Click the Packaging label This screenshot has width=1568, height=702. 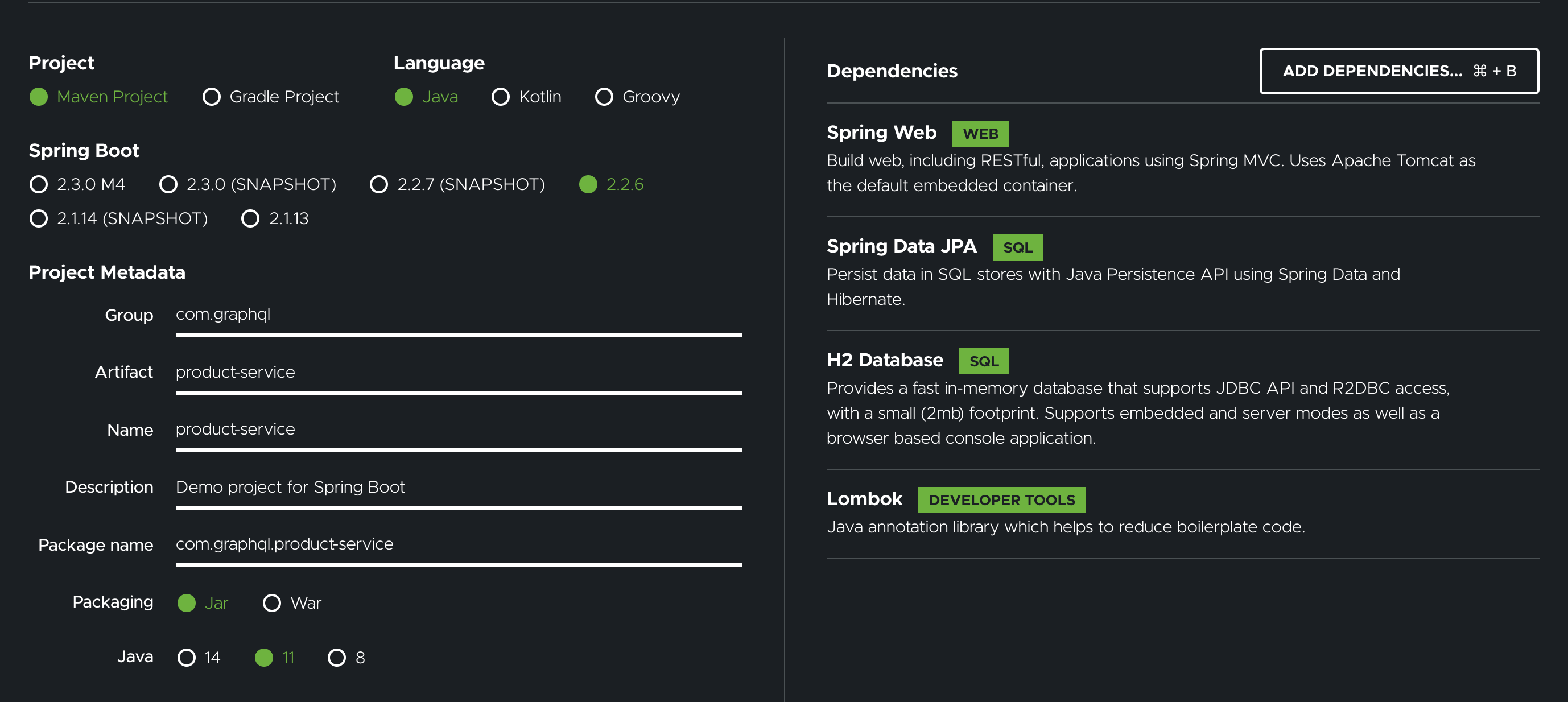[x=113, y=602]
